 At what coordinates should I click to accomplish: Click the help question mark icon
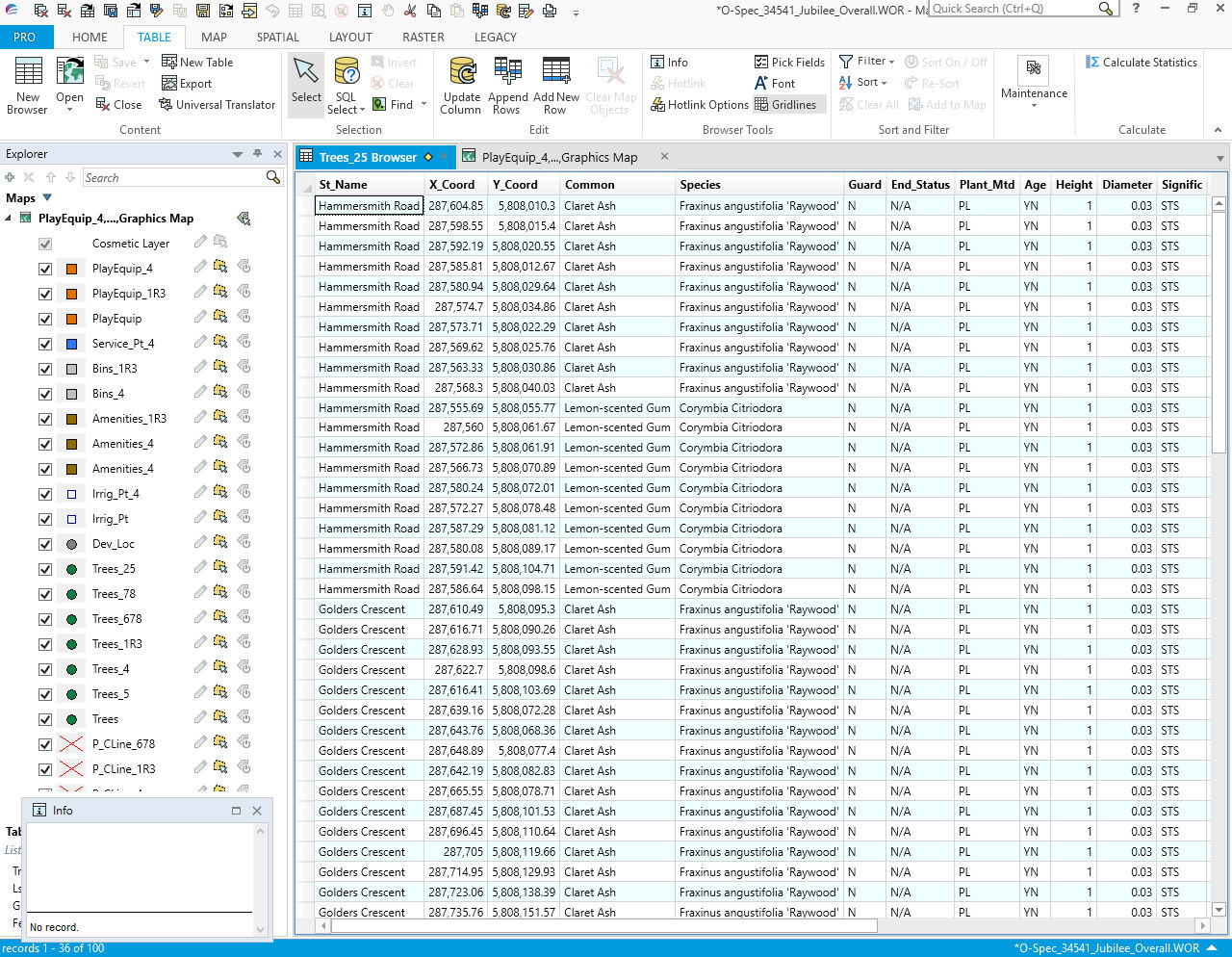tap(1137, 9)
